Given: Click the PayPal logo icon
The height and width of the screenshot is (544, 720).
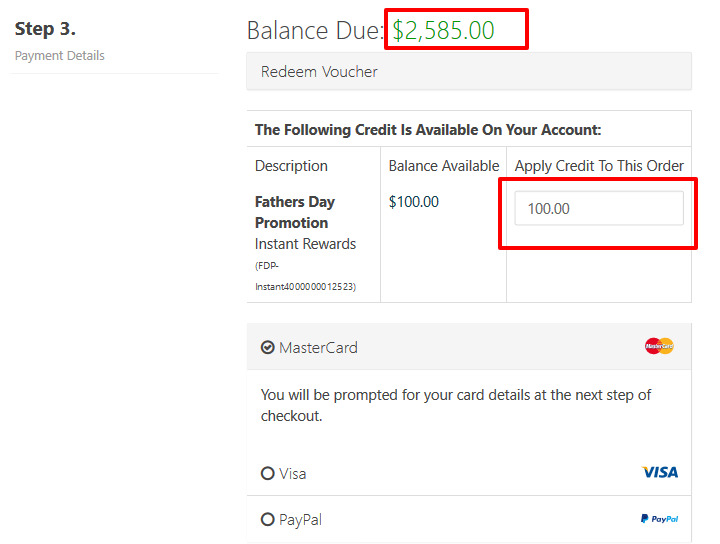Looking at the screenshot, I should tap(659, 519).
